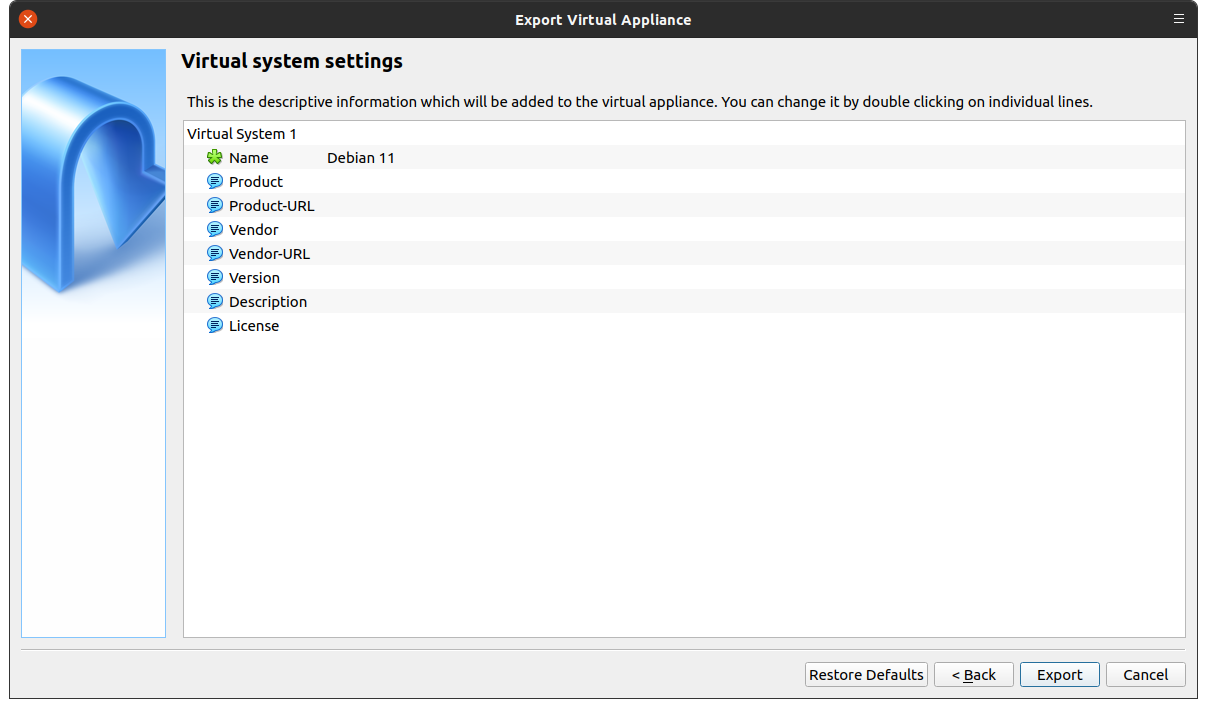Click the green star icon beside Name
The width and height of the screenshot is (1207, 708).
pos(214,157)
